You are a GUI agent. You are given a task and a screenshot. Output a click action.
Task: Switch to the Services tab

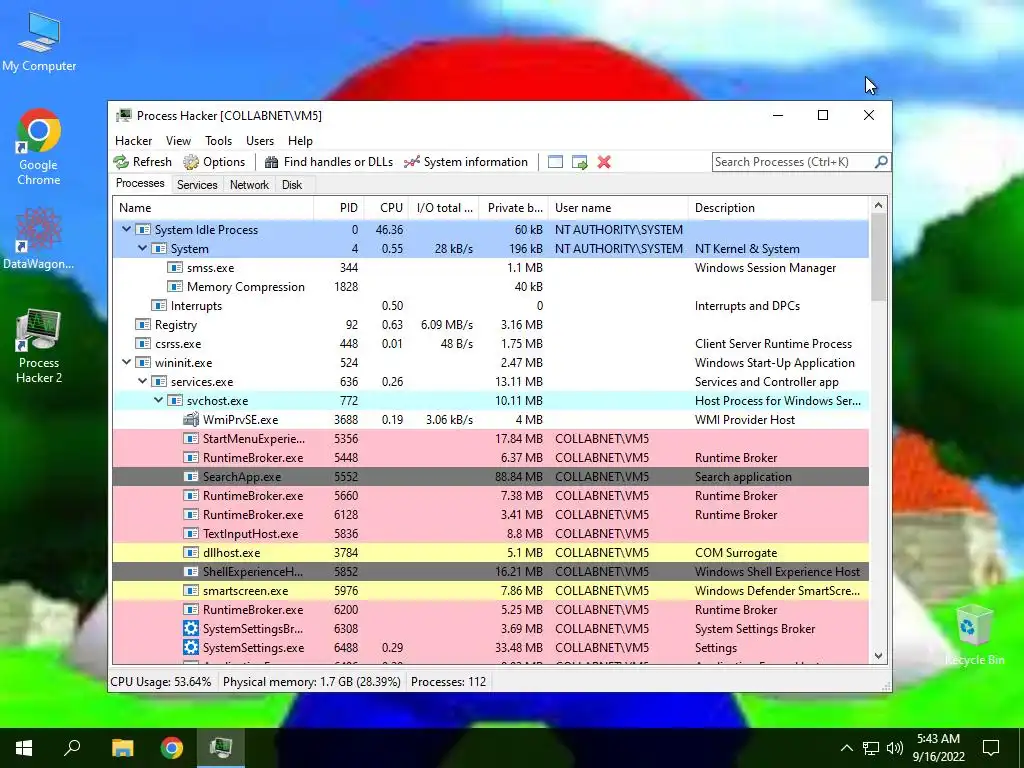[197, 185]
